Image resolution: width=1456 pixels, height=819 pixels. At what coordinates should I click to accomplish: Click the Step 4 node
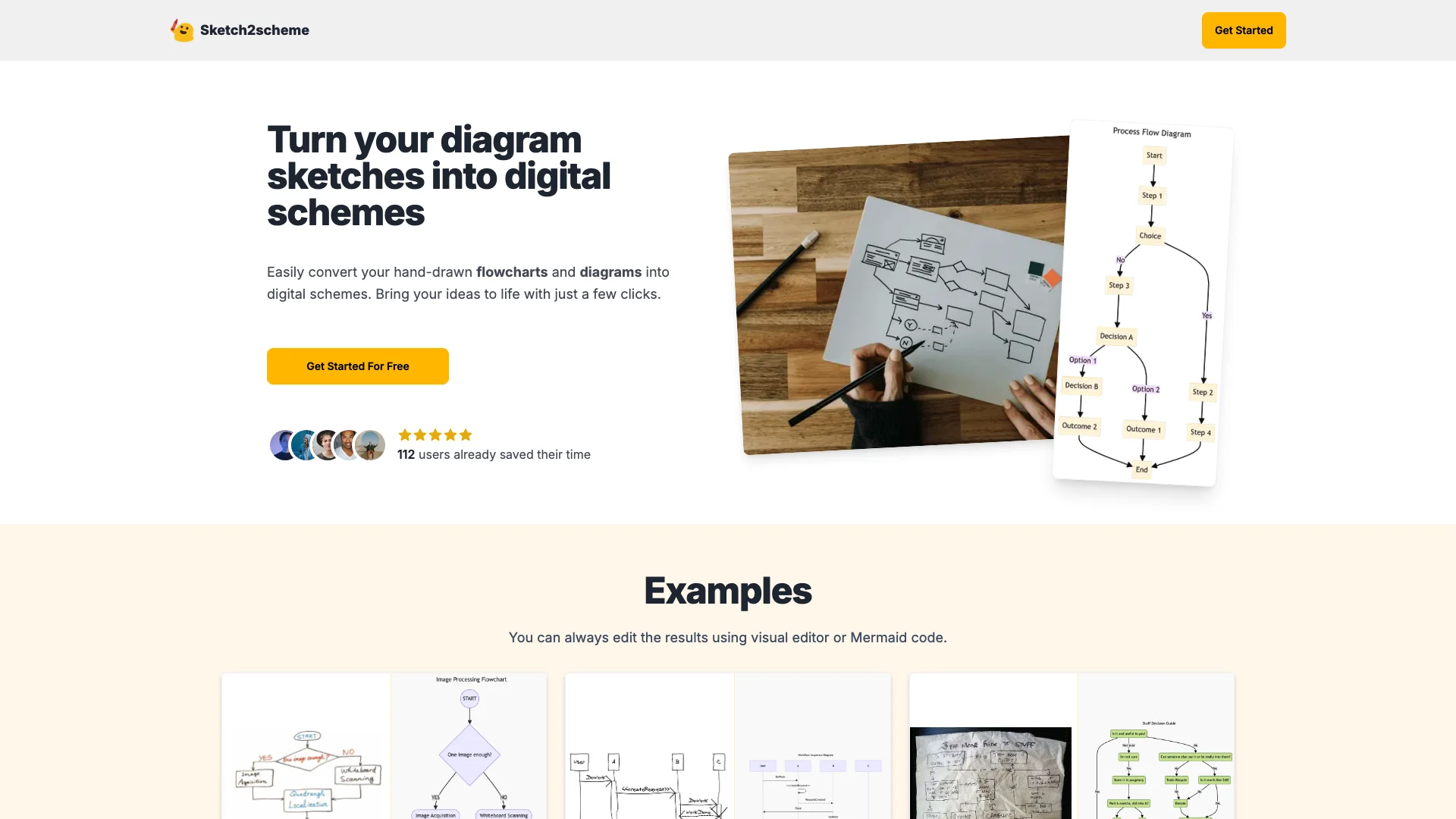coord(1201,432)
